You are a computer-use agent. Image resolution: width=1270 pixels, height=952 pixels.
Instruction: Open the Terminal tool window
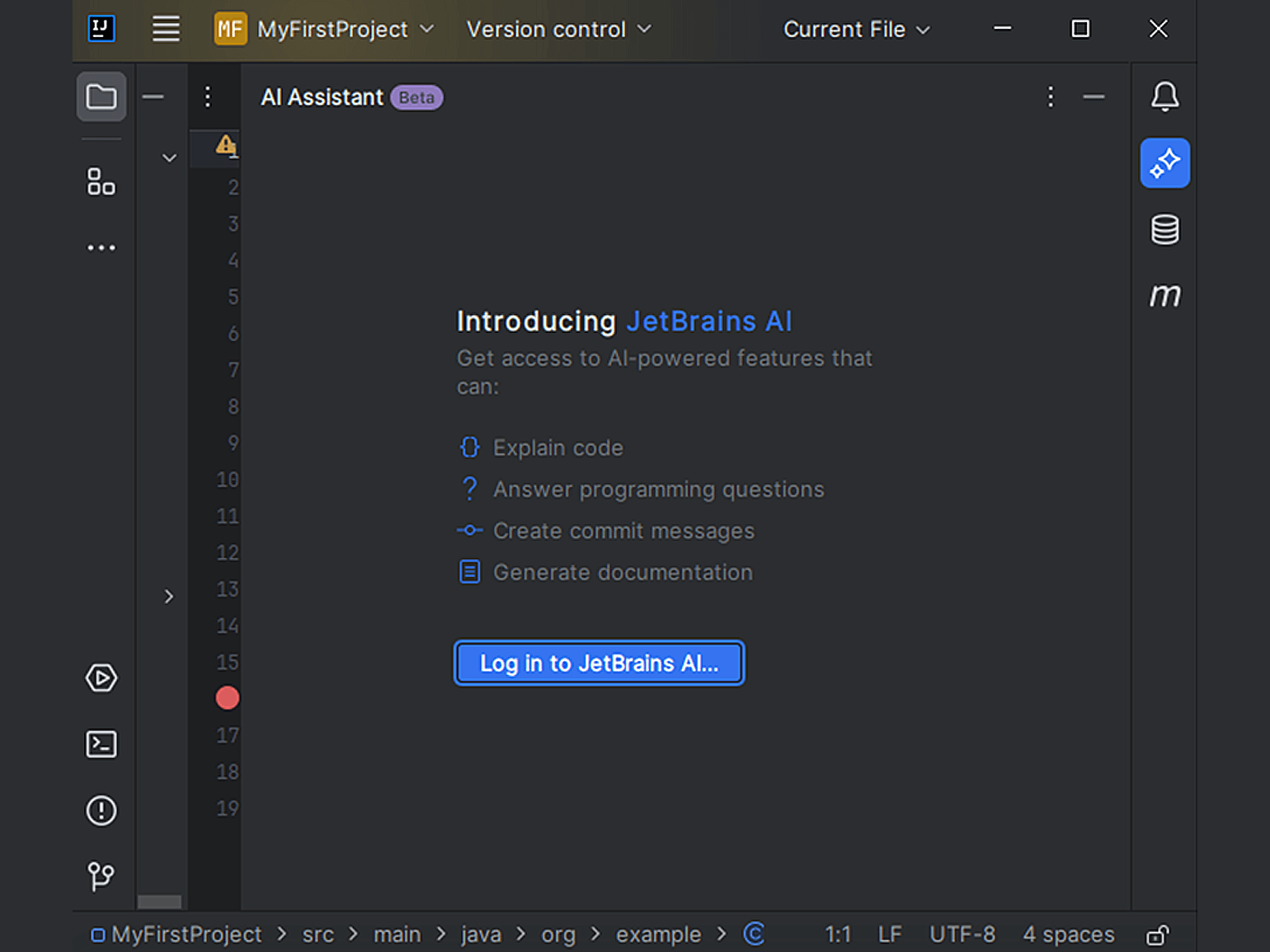point(101,744)
